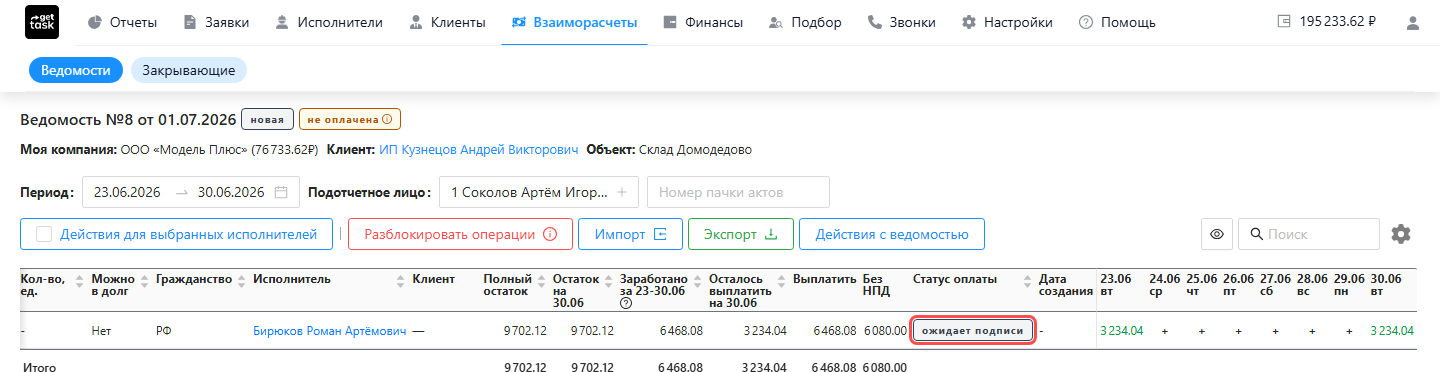
Task: Focus the Поиск search field
Action: point(1309,234)
